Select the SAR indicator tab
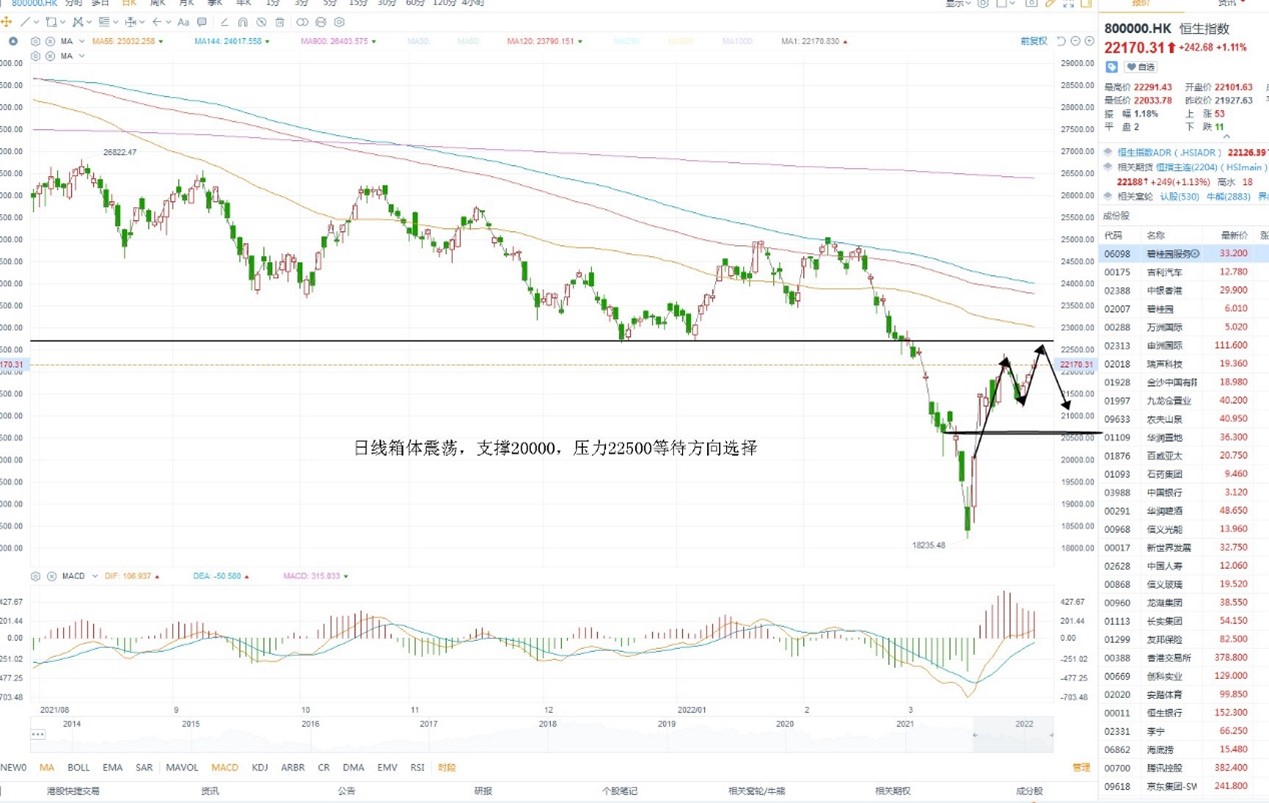The width and height of the screenshot is (1269, 803). 144,767
